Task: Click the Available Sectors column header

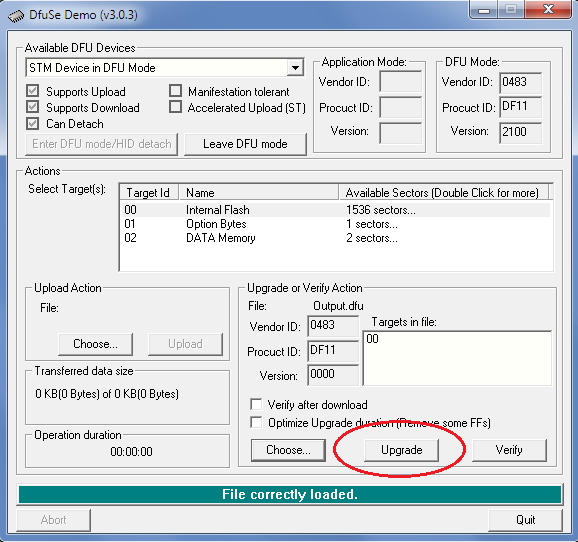Action: [443, 192]
